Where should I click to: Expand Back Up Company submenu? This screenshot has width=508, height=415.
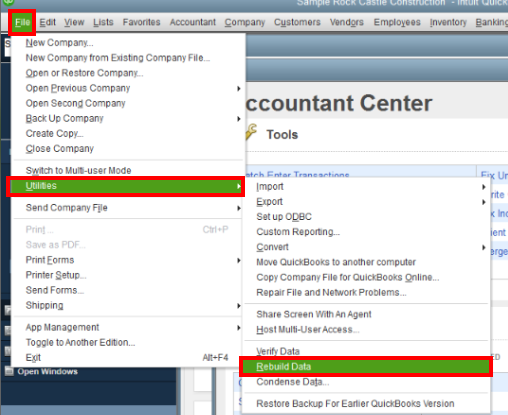(x=127, y=118)
